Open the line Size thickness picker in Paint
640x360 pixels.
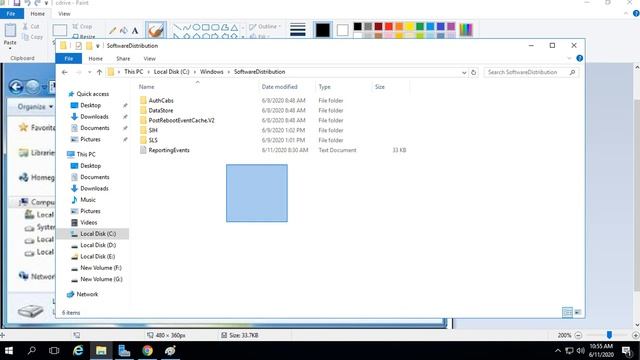(298, 30)
